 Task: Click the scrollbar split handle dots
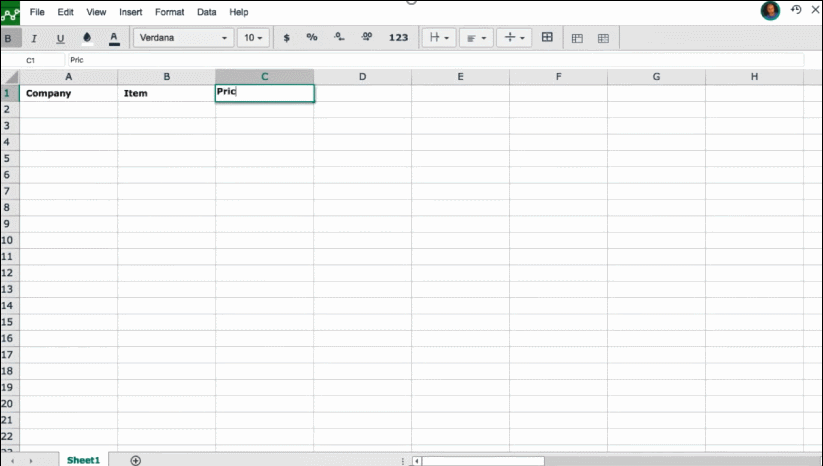pos(403,461)
